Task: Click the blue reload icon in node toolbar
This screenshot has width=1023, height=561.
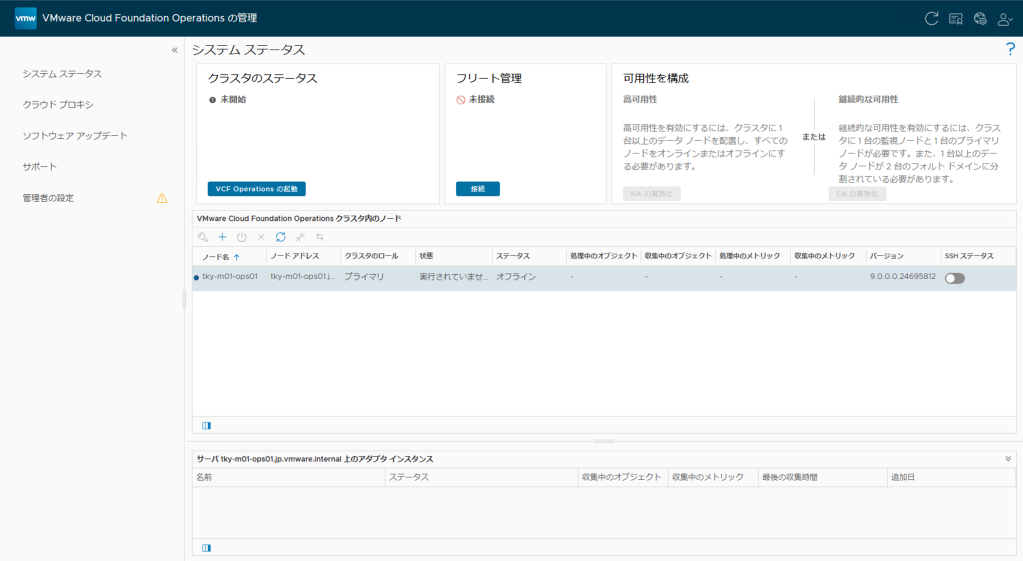Action: pos(281,237)
